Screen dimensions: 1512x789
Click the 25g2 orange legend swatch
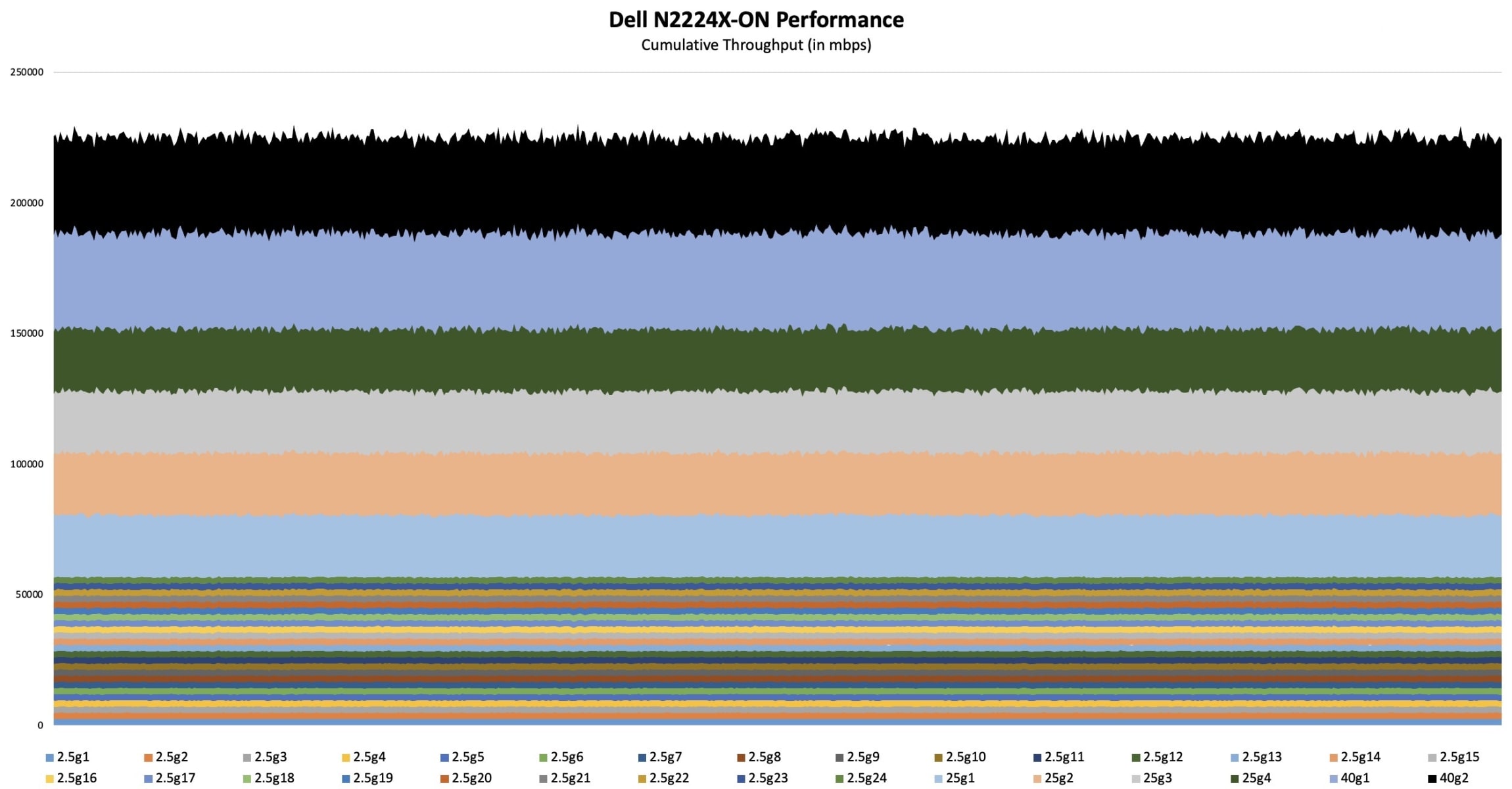point(1037,779)
